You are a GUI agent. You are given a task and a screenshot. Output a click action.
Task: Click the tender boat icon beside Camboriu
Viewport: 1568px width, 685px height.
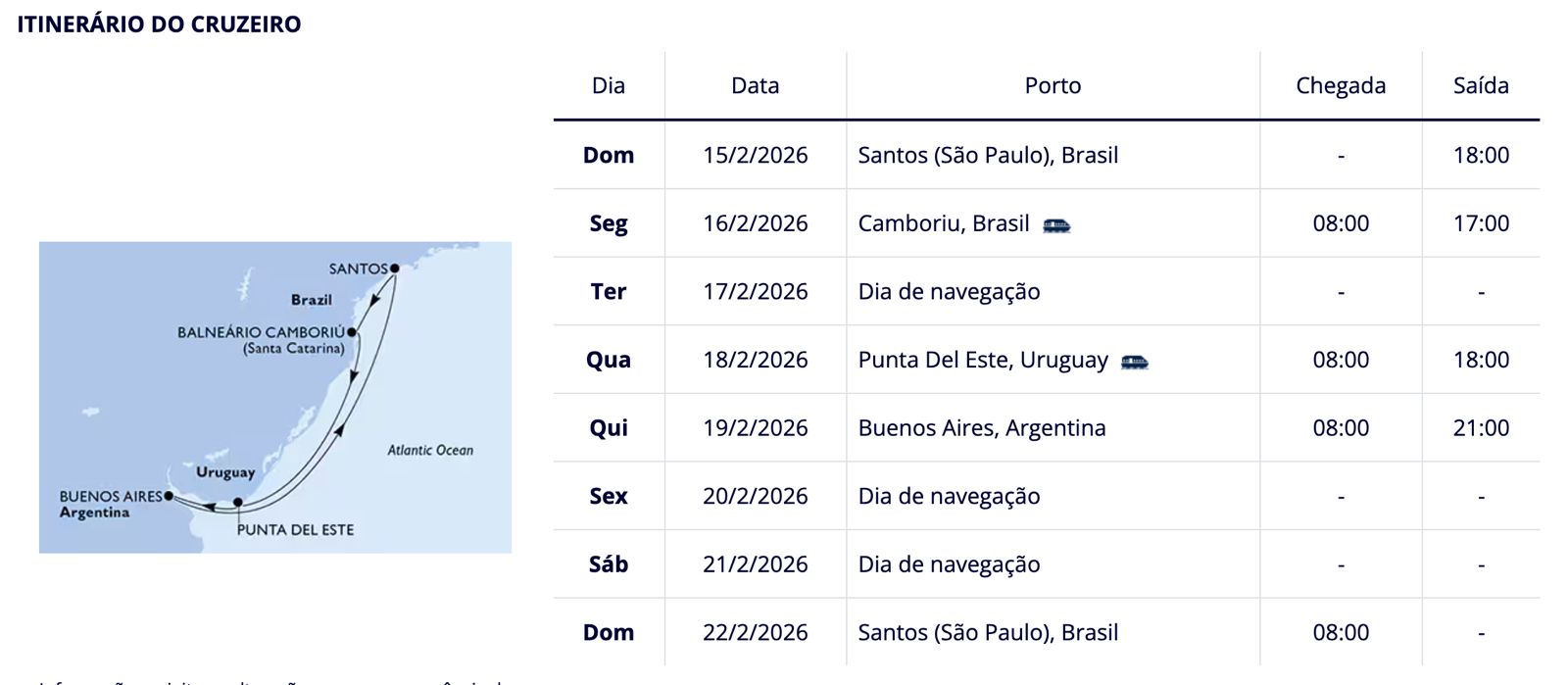coord(1056,225)
